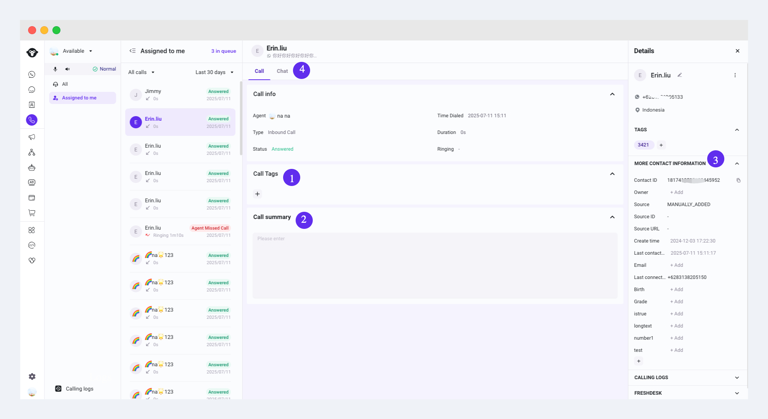Image resolution: width=768 pixels, height=419 pixels.
Task: Open the bot icon in sidebar
Action: pos(32,167)
